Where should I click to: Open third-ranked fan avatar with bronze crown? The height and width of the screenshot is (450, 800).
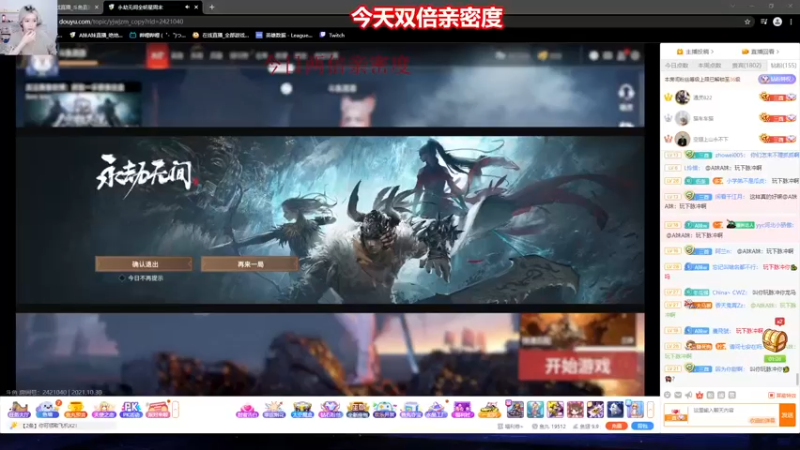(682, 139)
